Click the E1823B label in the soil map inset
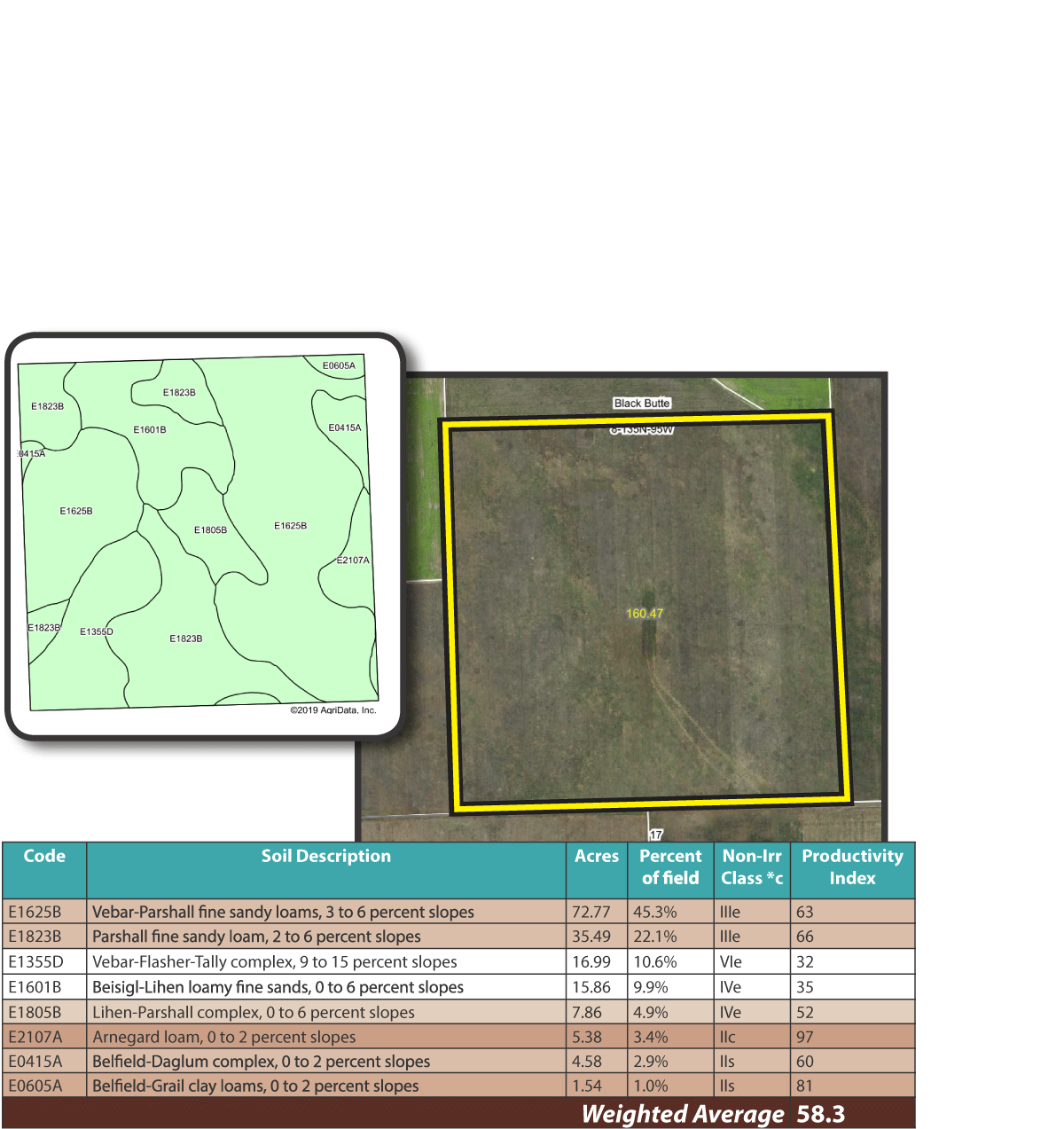1064x1129 pixels. [x=177, y=391]
